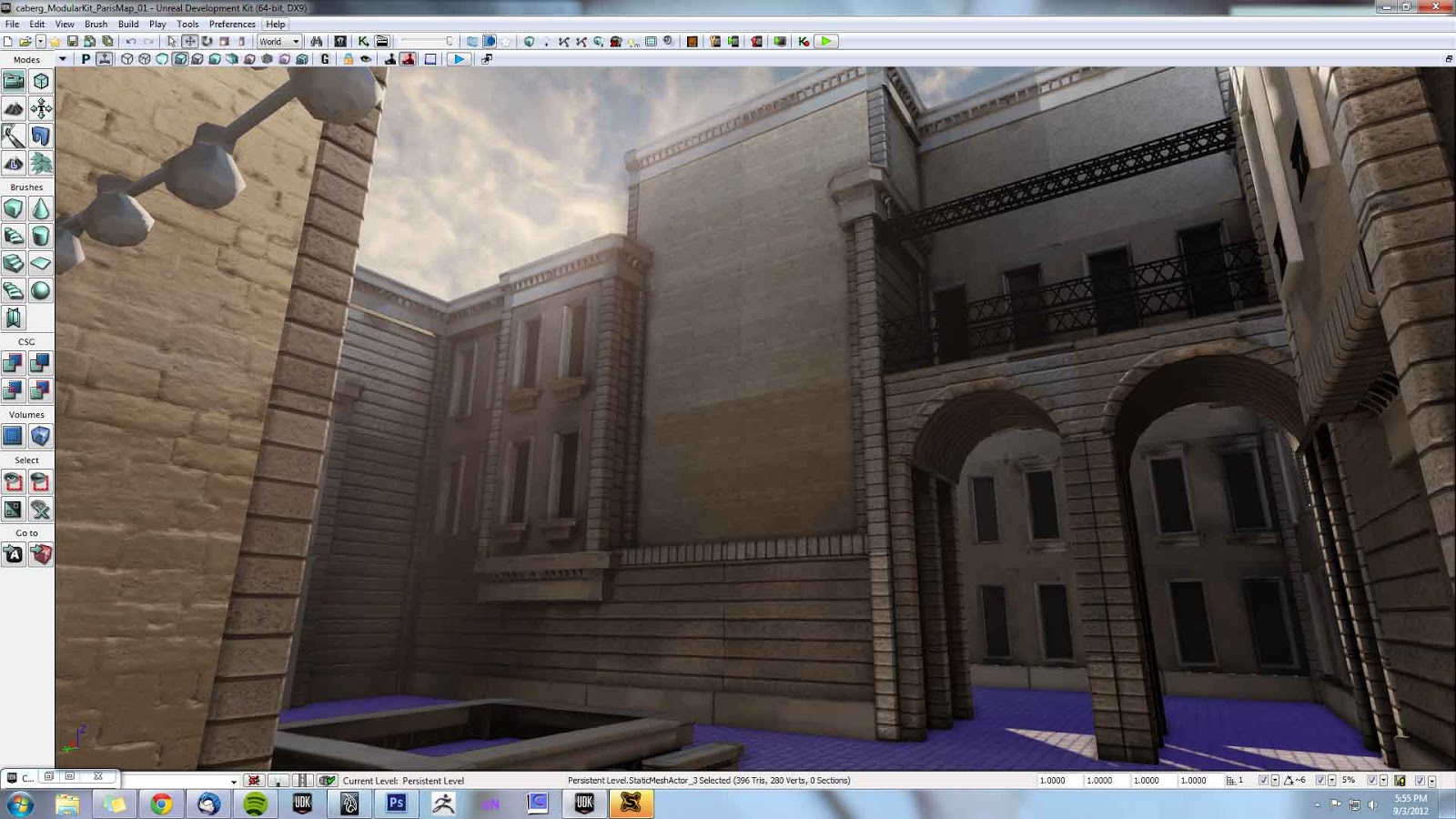Open the Preferences menu
The width and height of the screenshot is (1456, 819).
(232, 25)
